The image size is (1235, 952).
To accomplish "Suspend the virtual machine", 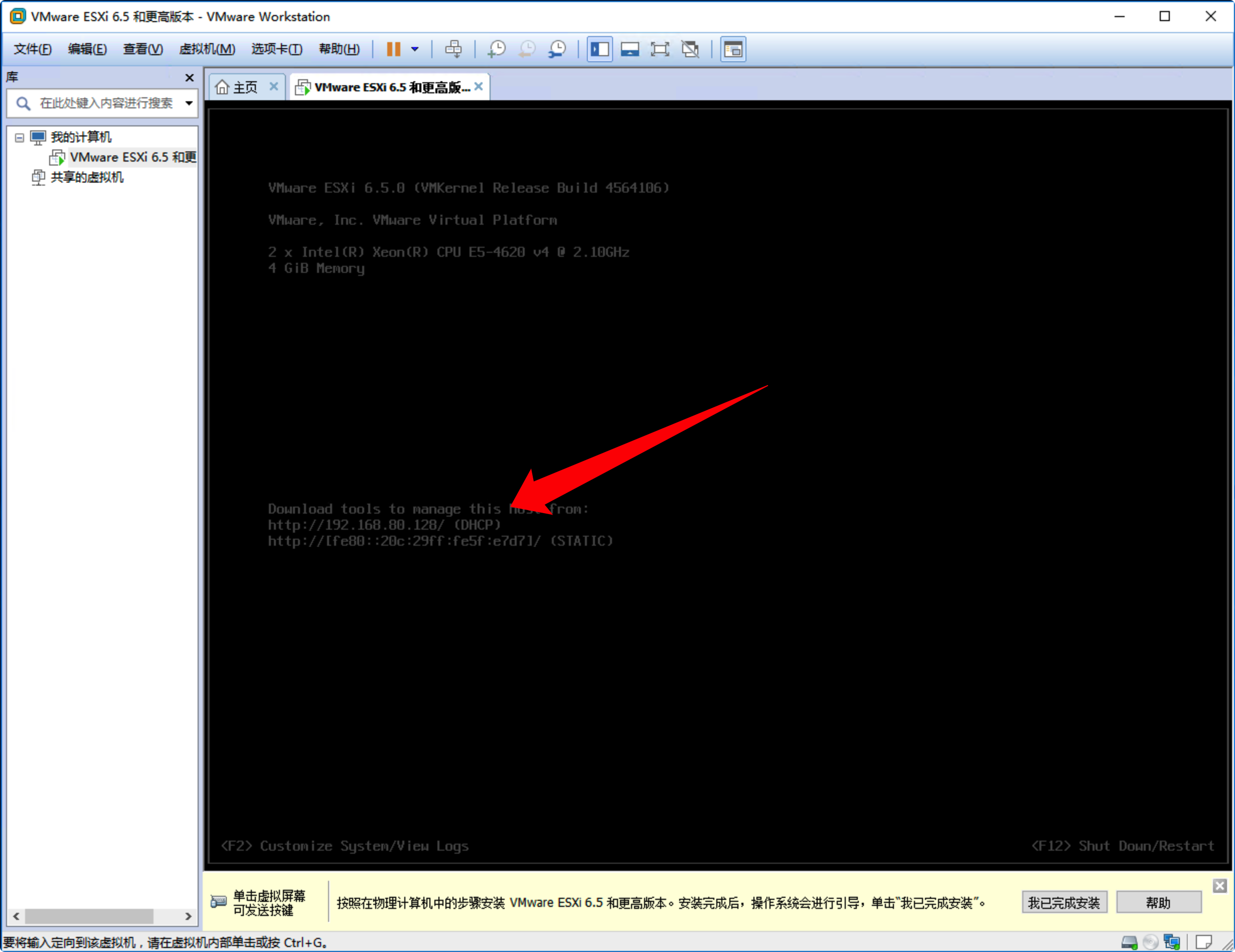I will [394, 49].
